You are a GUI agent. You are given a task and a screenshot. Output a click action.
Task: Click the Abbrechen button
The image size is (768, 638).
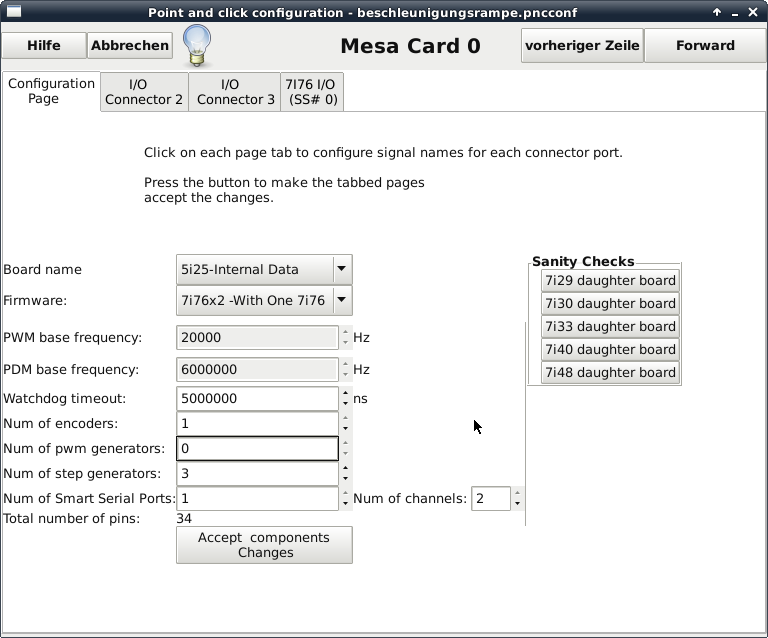pyautogui.click(x=130, y=46)
